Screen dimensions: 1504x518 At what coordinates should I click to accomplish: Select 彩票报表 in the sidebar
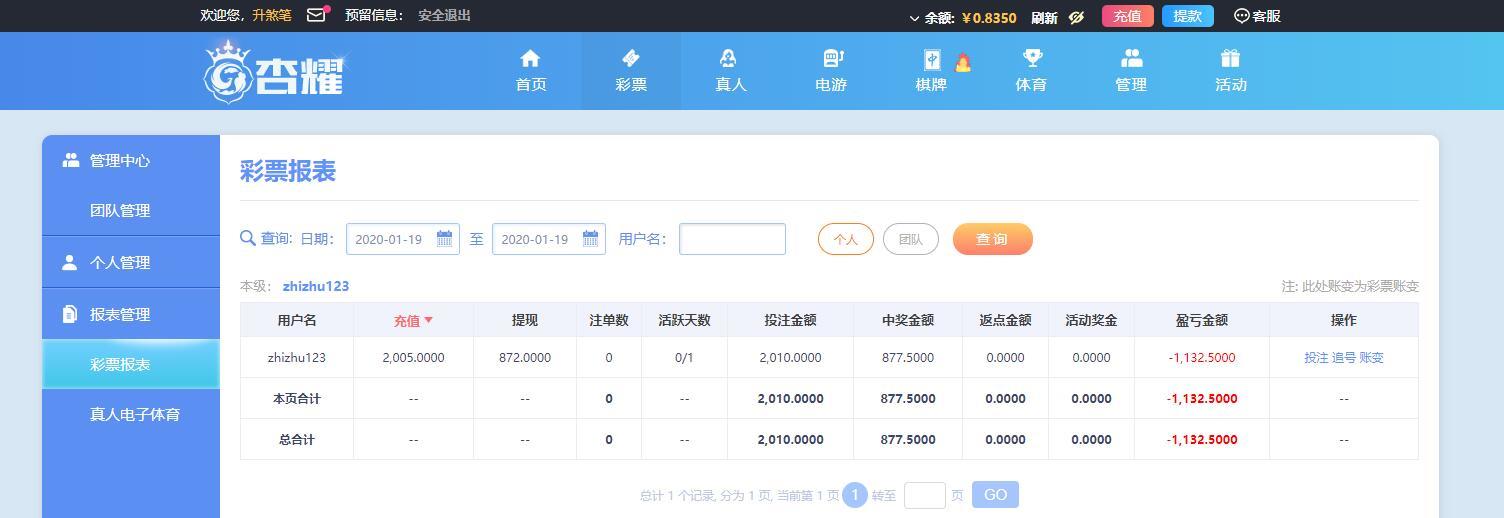pyautogui.click(x=131, y=364)
